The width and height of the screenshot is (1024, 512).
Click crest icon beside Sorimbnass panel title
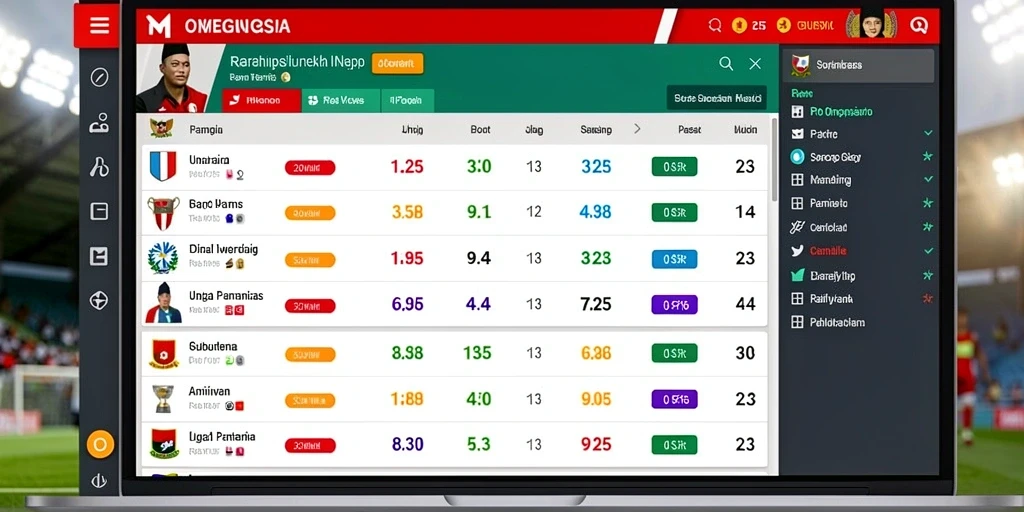(x=801, y=65)
